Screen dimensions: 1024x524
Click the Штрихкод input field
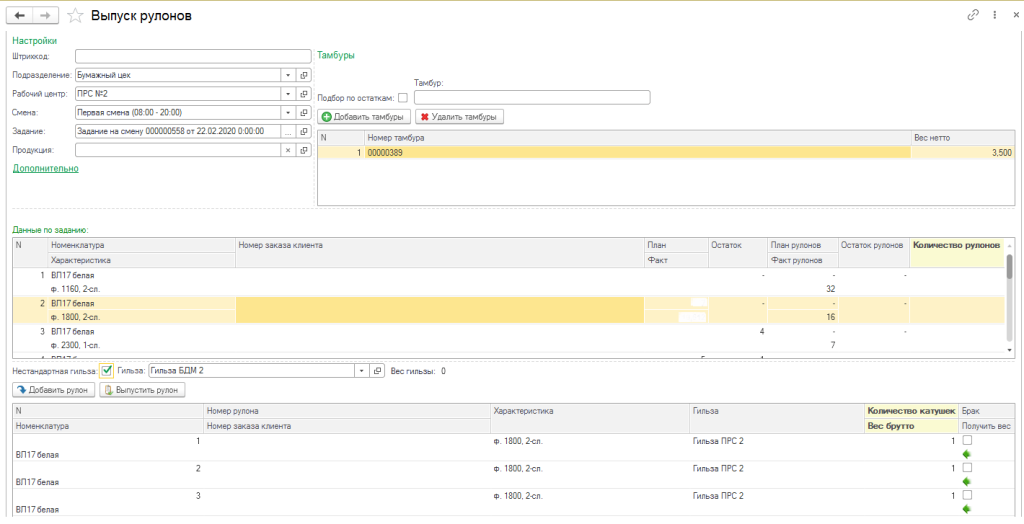coord(193,56)
